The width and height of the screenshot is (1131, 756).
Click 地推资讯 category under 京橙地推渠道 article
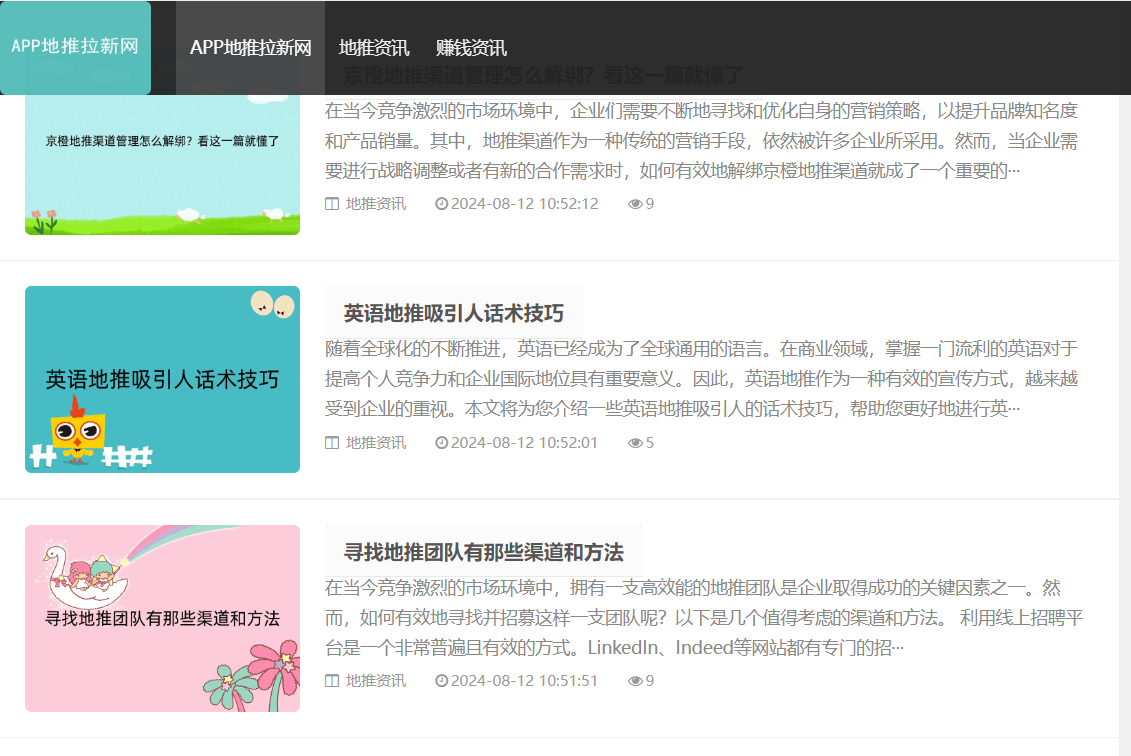click(376, 204)
